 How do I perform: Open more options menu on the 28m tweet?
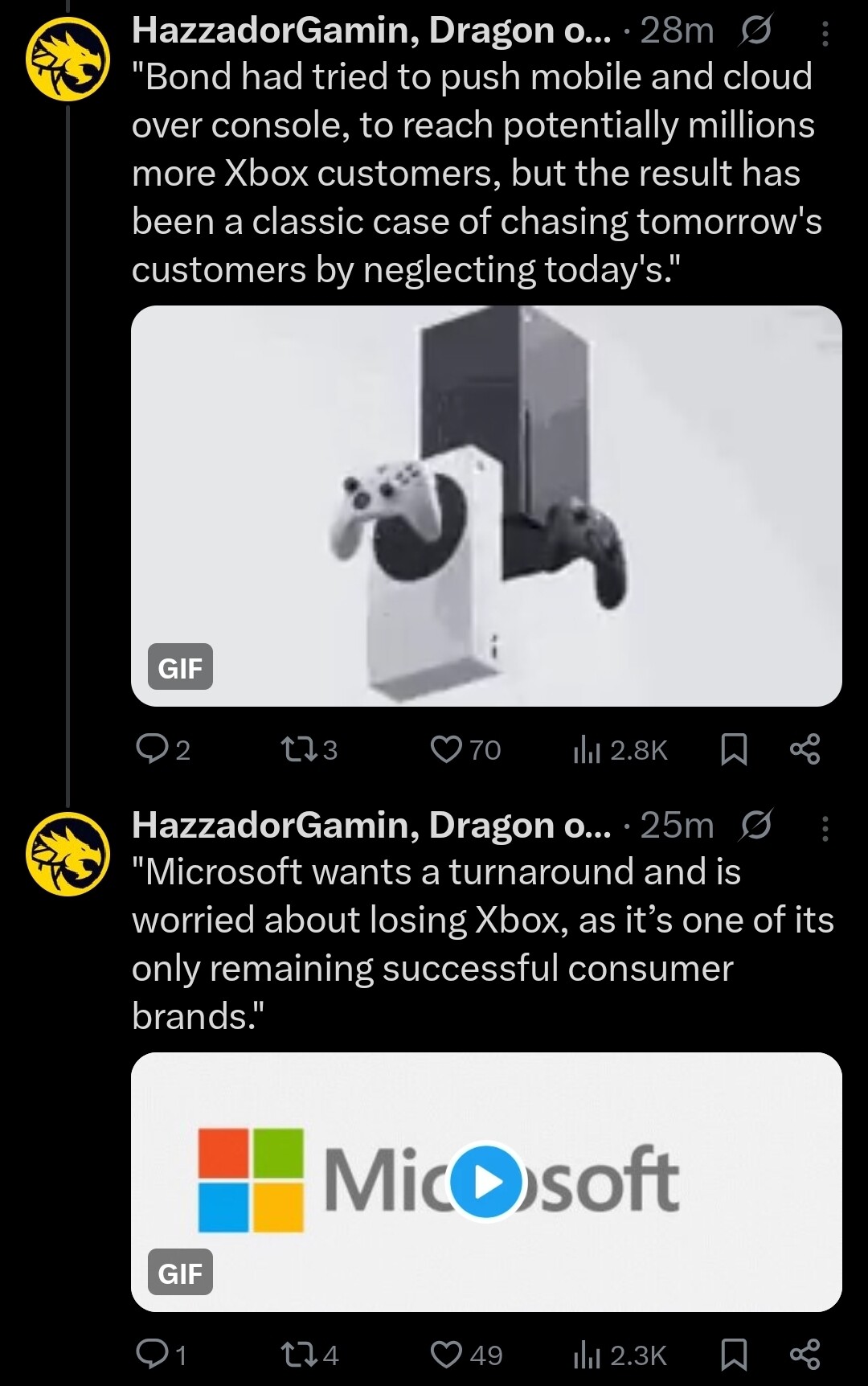(825, 33)
